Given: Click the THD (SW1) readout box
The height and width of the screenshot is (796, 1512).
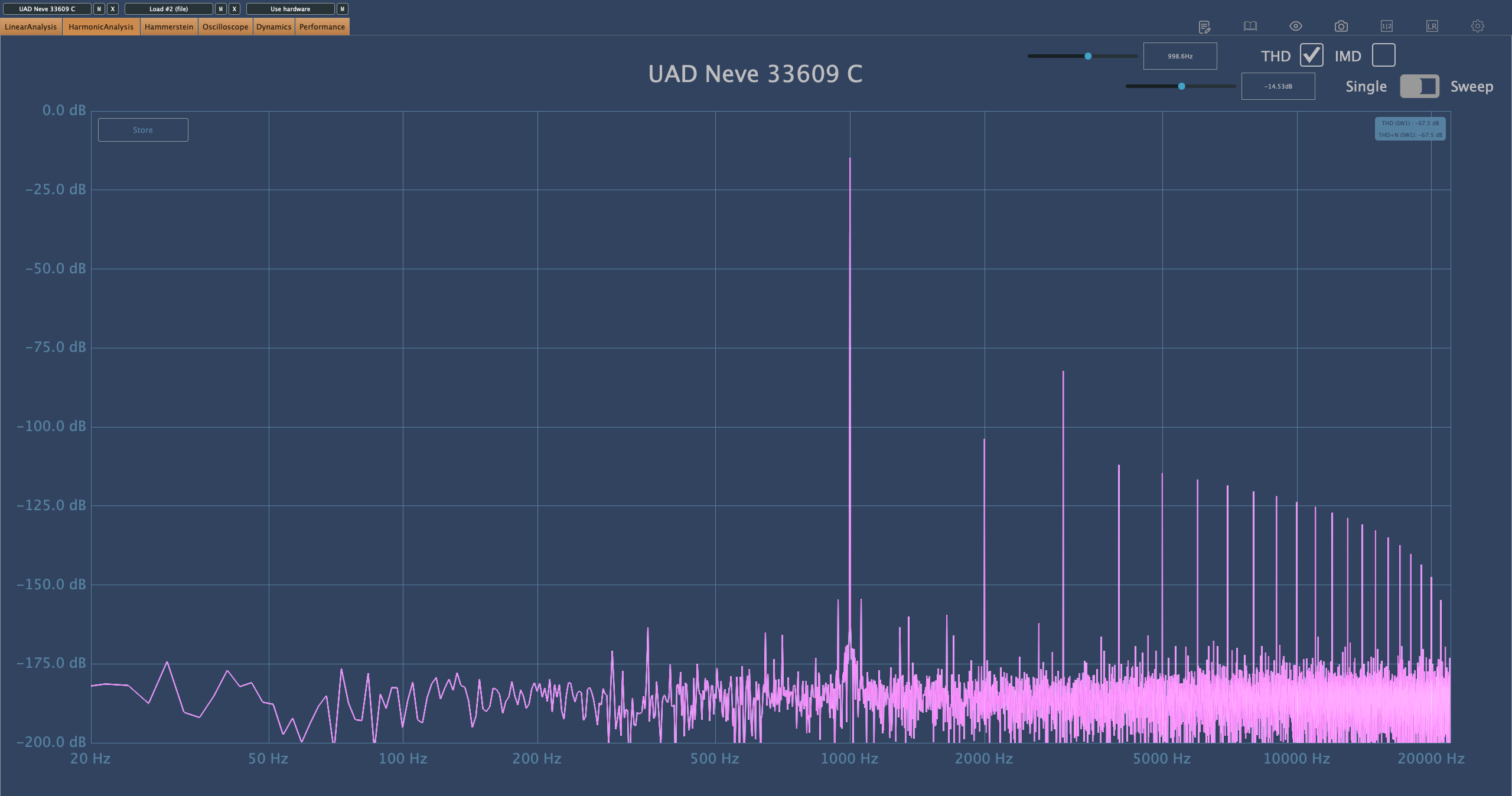Looking at the screenshot, I should tap(1410, 129).
